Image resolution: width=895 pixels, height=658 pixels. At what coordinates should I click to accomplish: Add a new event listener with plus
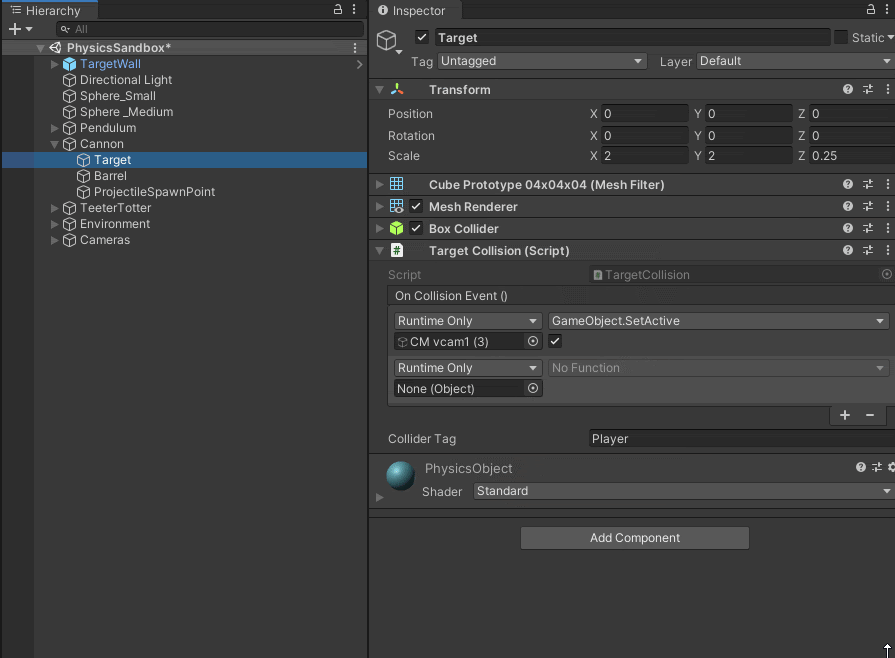pyautogui.click(x=845, y=415)
